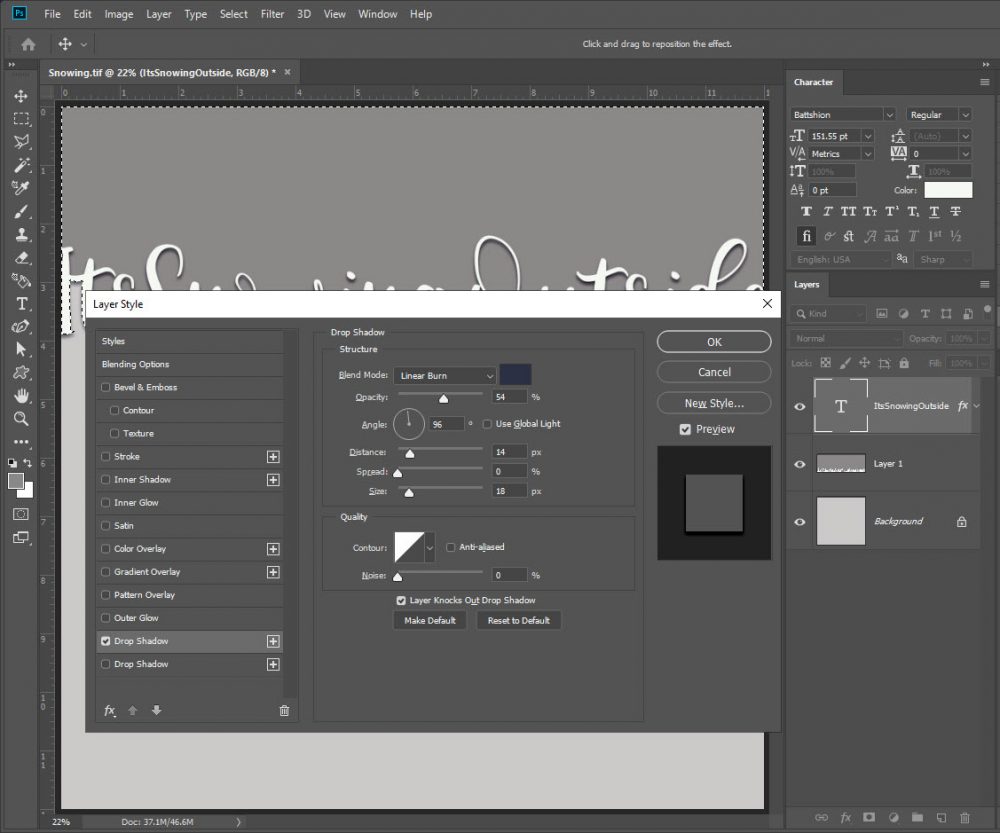
Task: Open the Filter menu
Action: coord(272,14)
